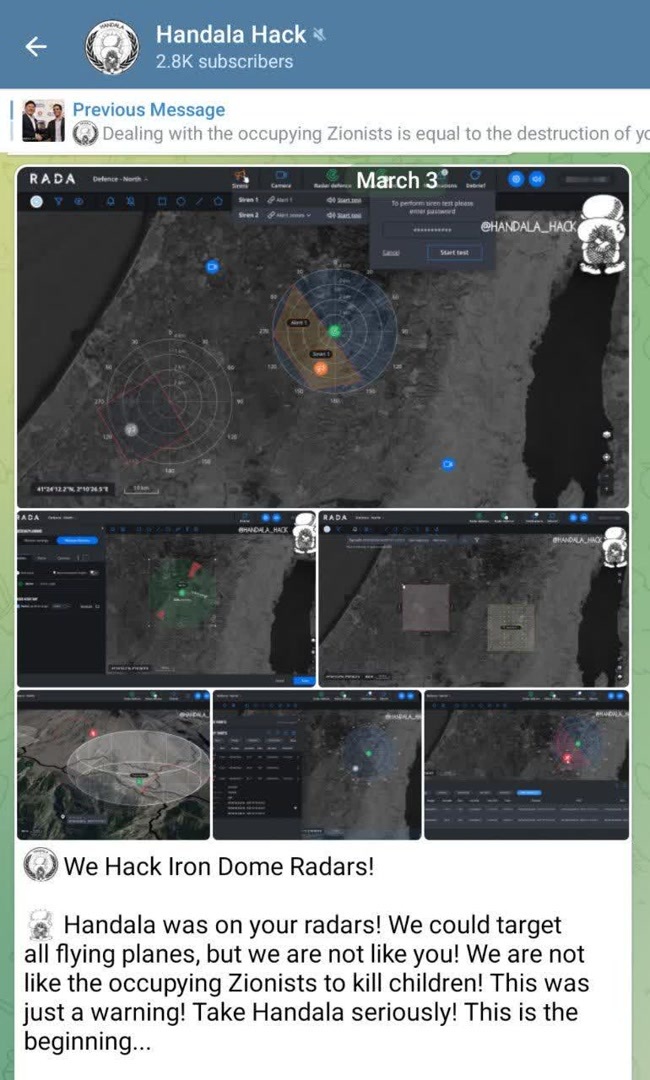Click the blue speaker round header button
The height and width of the screenshot is (1080, 650).
point(536,179)
